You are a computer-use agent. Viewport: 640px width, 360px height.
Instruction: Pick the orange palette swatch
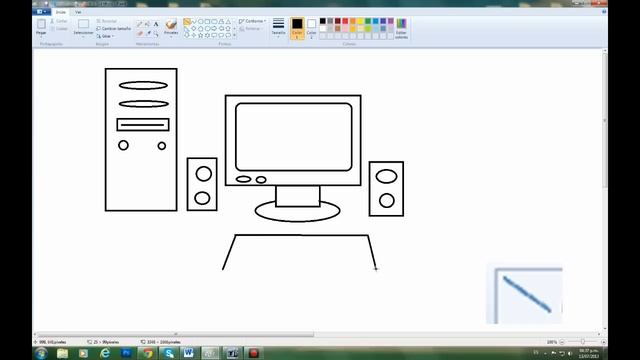(x=353, y=21)
